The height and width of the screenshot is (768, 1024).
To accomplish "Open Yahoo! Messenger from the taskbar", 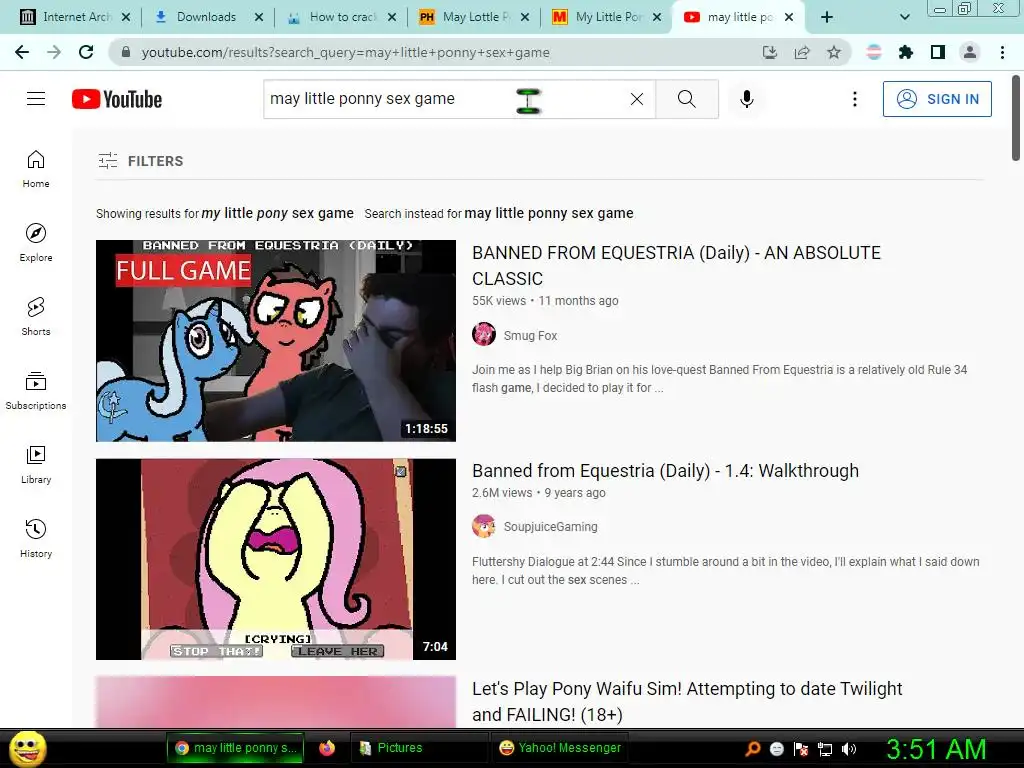I will point(560,748).
